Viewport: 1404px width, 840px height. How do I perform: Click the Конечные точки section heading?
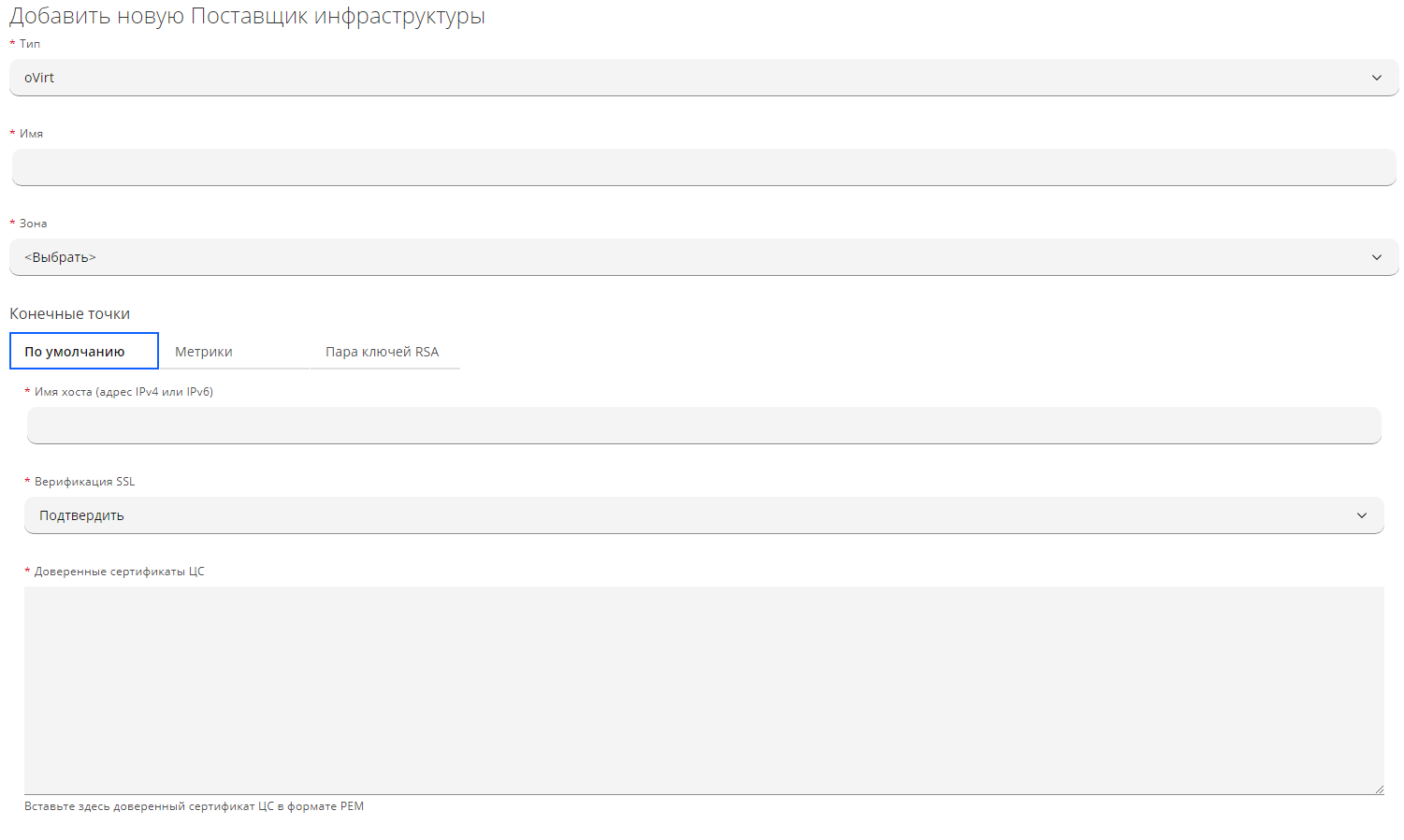70,314
